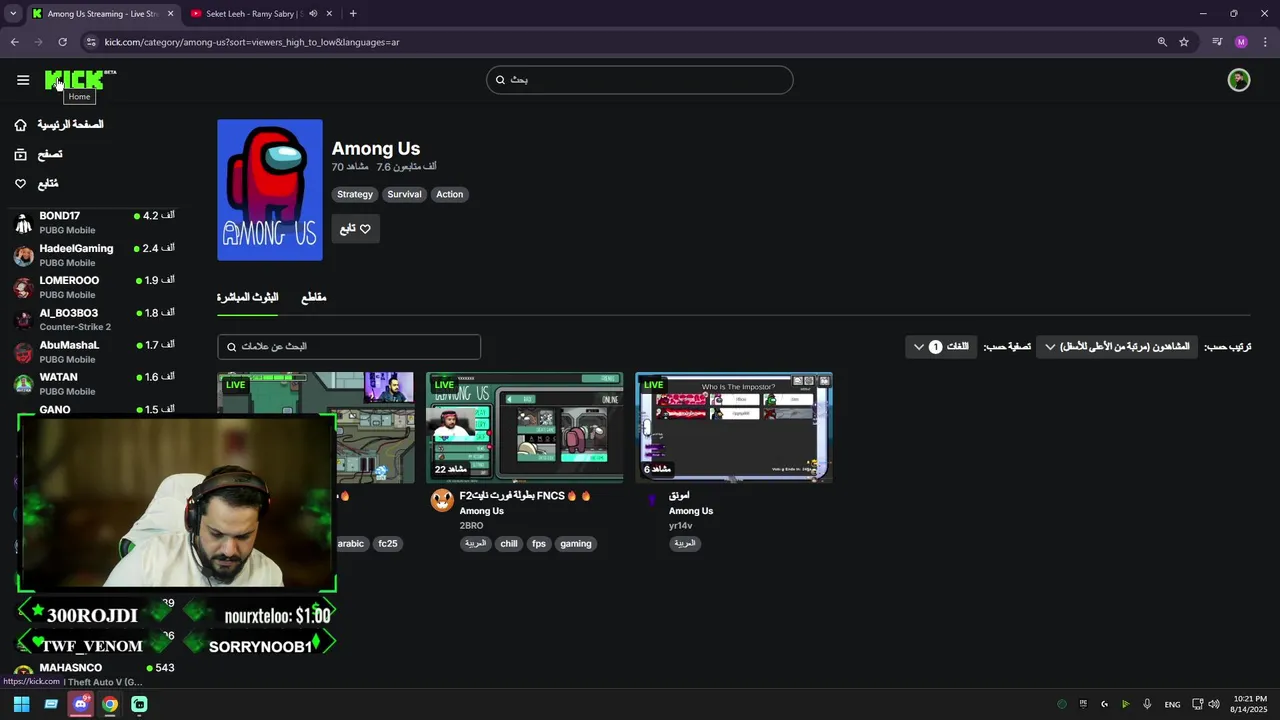This screenshot has width=1280, height=720.
Task: Select the live streams tab
Action: pos(248,297)
